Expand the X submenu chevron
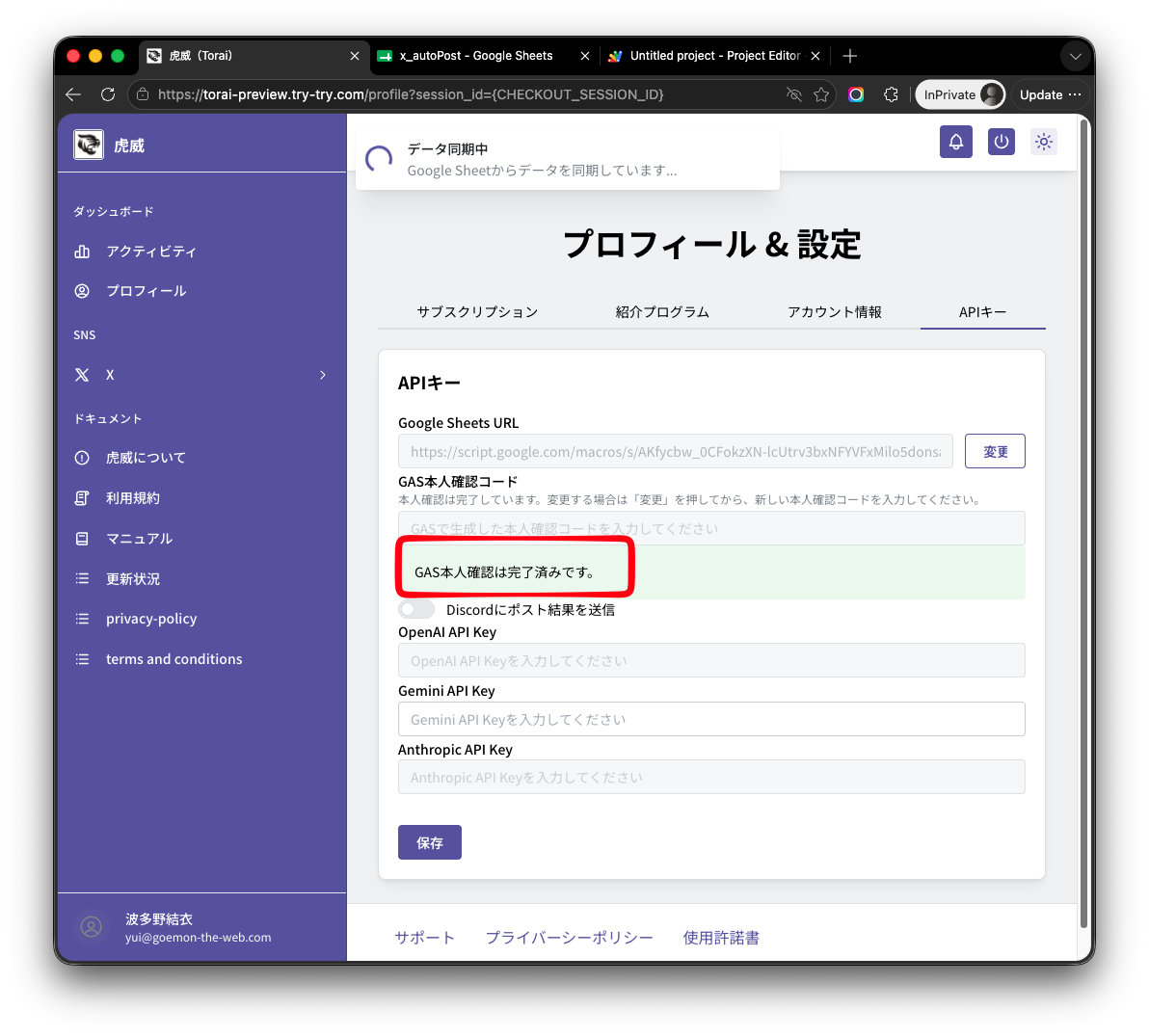This screenshot has height=1036, width=1149. (322, 374)
